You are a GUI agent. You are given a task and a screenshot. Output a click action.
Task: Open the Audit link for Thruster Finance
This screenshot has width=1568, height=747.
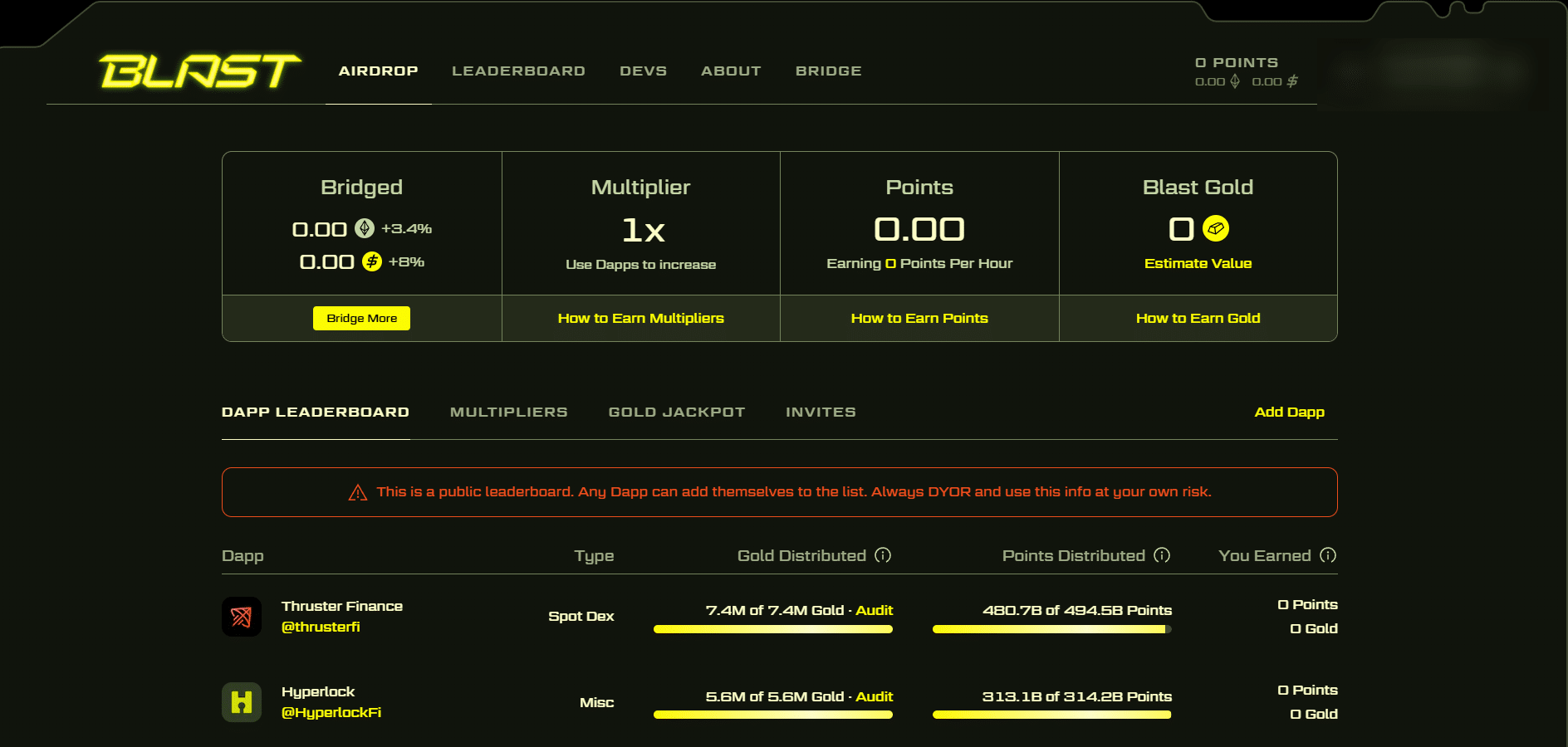(875, 610)
